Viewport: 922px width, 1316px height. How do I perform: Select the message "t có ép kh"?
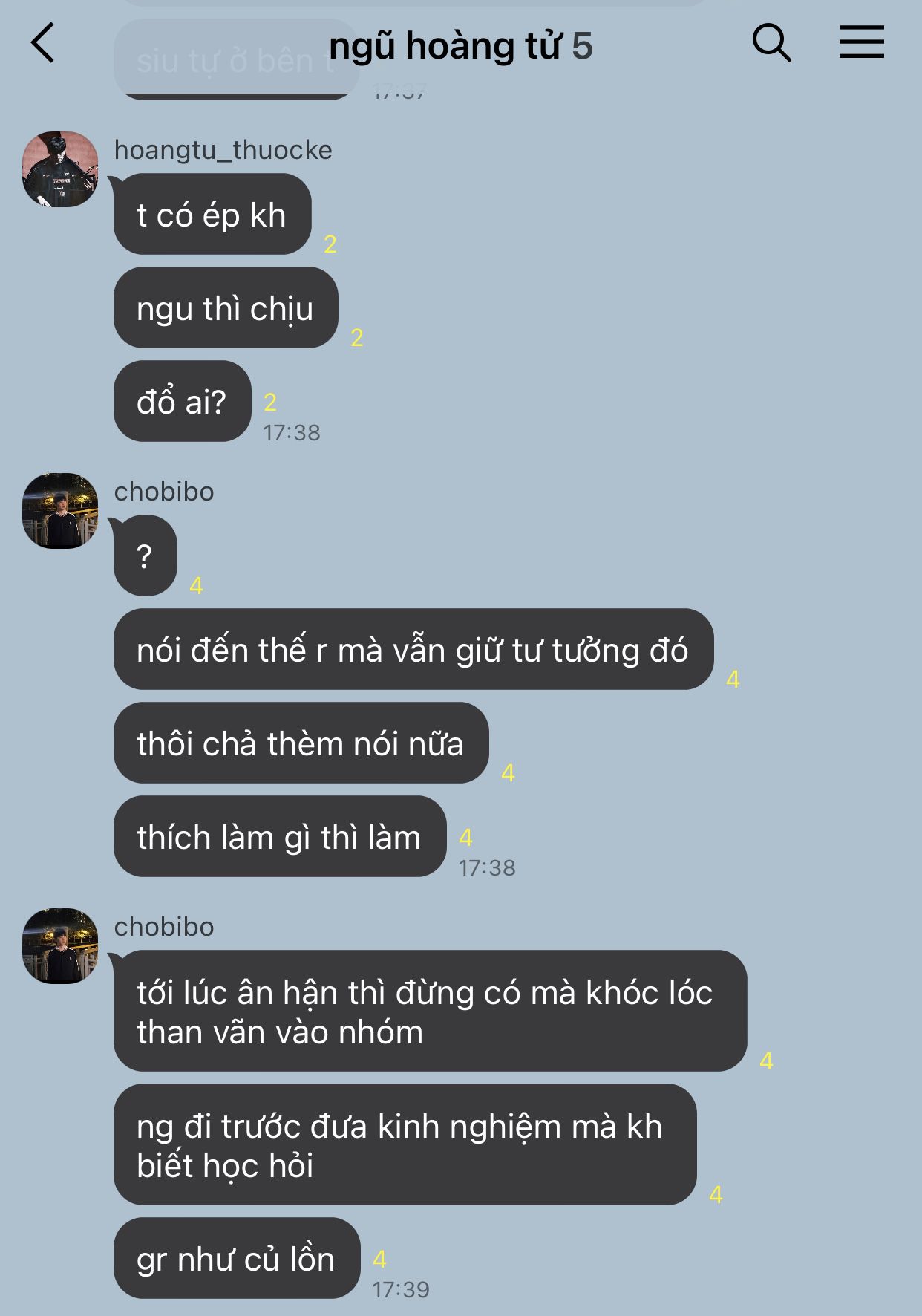click(x=212, y=215)
